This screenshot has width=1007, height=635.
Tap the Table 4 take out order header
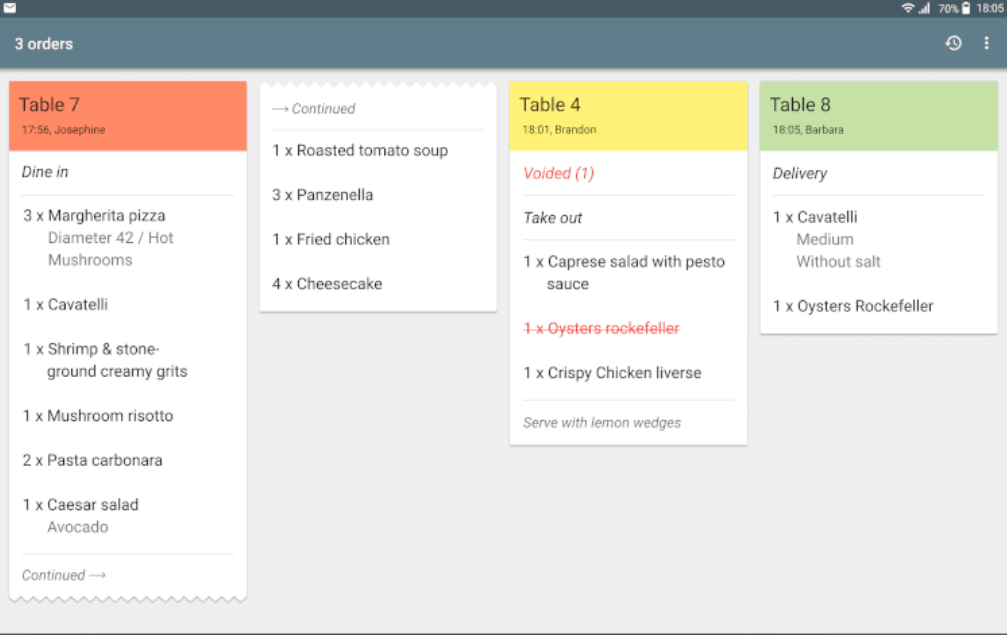click(628, 113)
